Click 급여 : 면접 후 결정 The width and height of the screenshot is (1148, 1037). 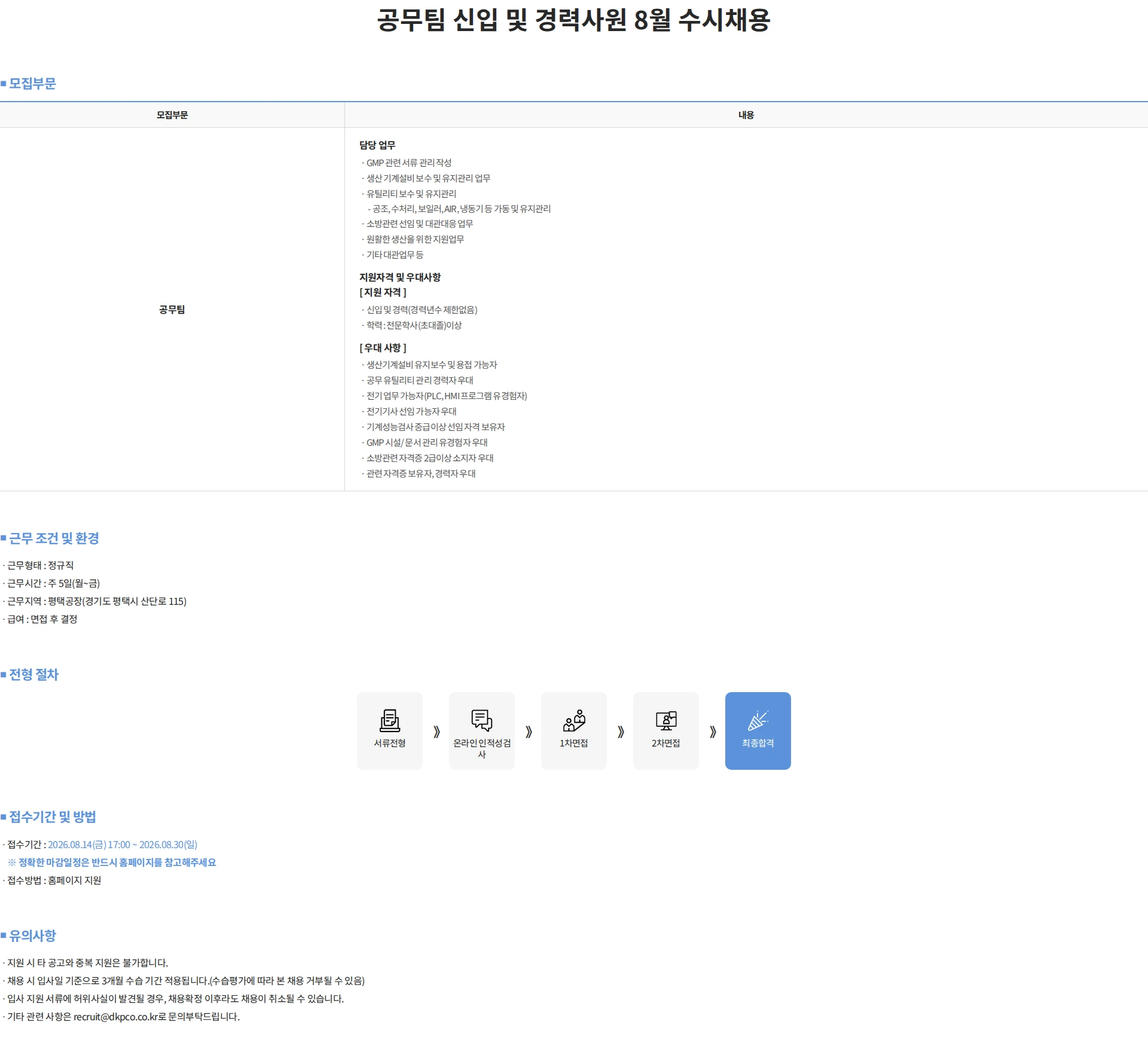point(41,619)
